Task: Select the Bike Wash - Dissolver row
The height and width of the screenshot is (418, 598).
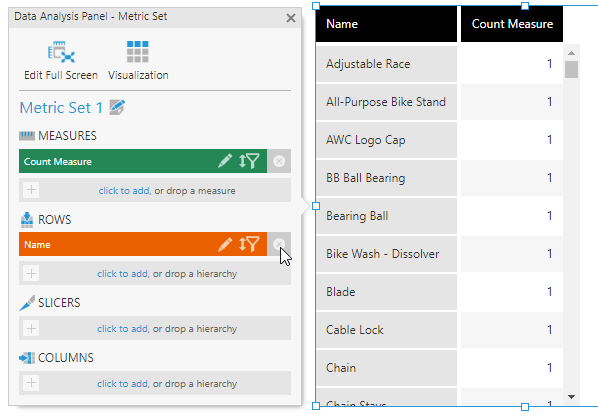Action: coord(439,254)
